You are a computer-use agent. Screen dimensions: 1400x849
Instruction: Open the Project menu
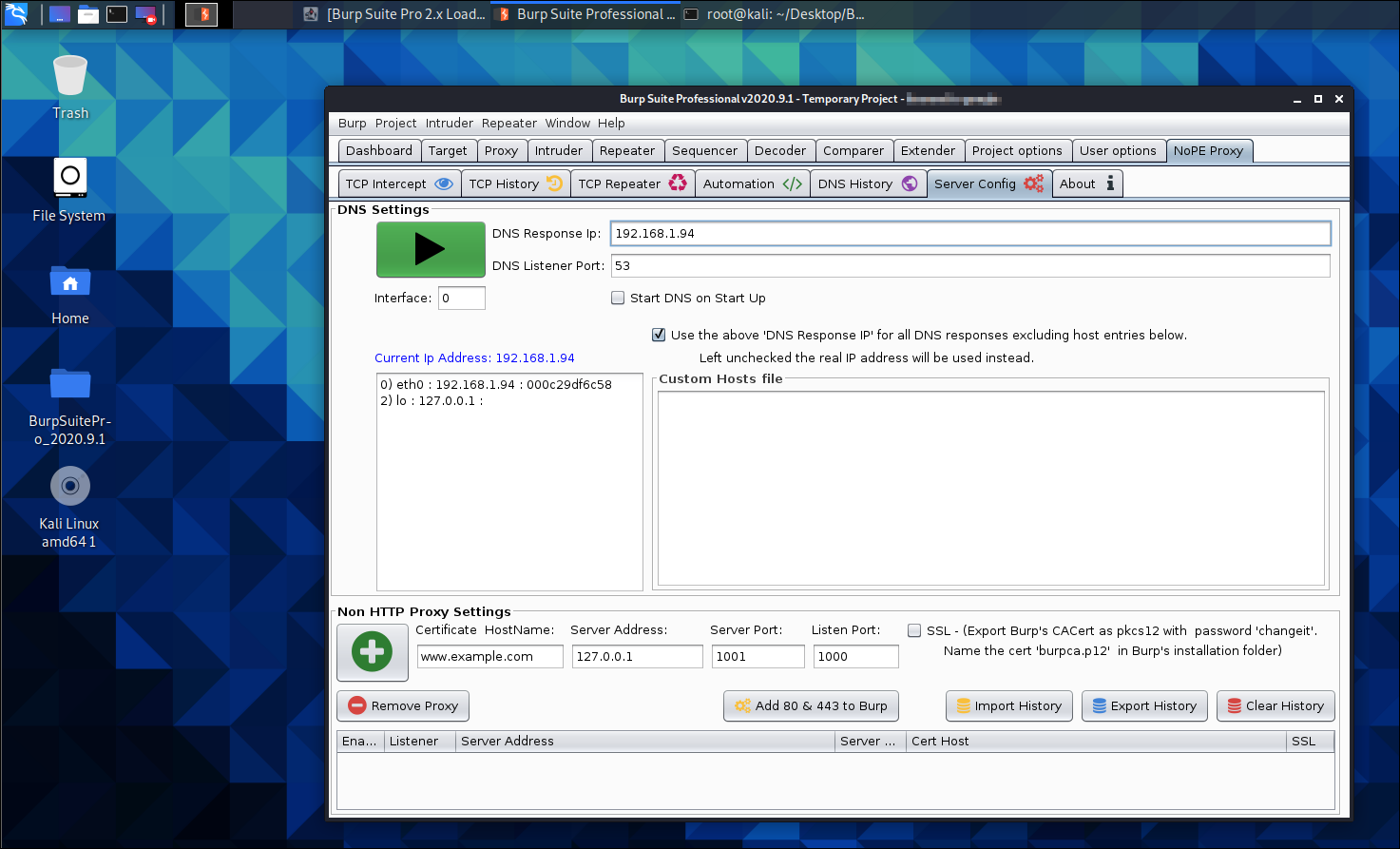395,124
